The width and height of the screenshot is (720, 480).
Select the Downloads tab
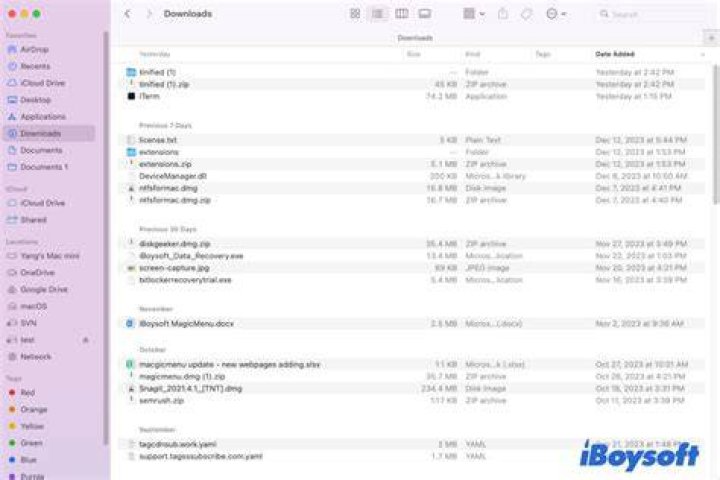(415, 38)
